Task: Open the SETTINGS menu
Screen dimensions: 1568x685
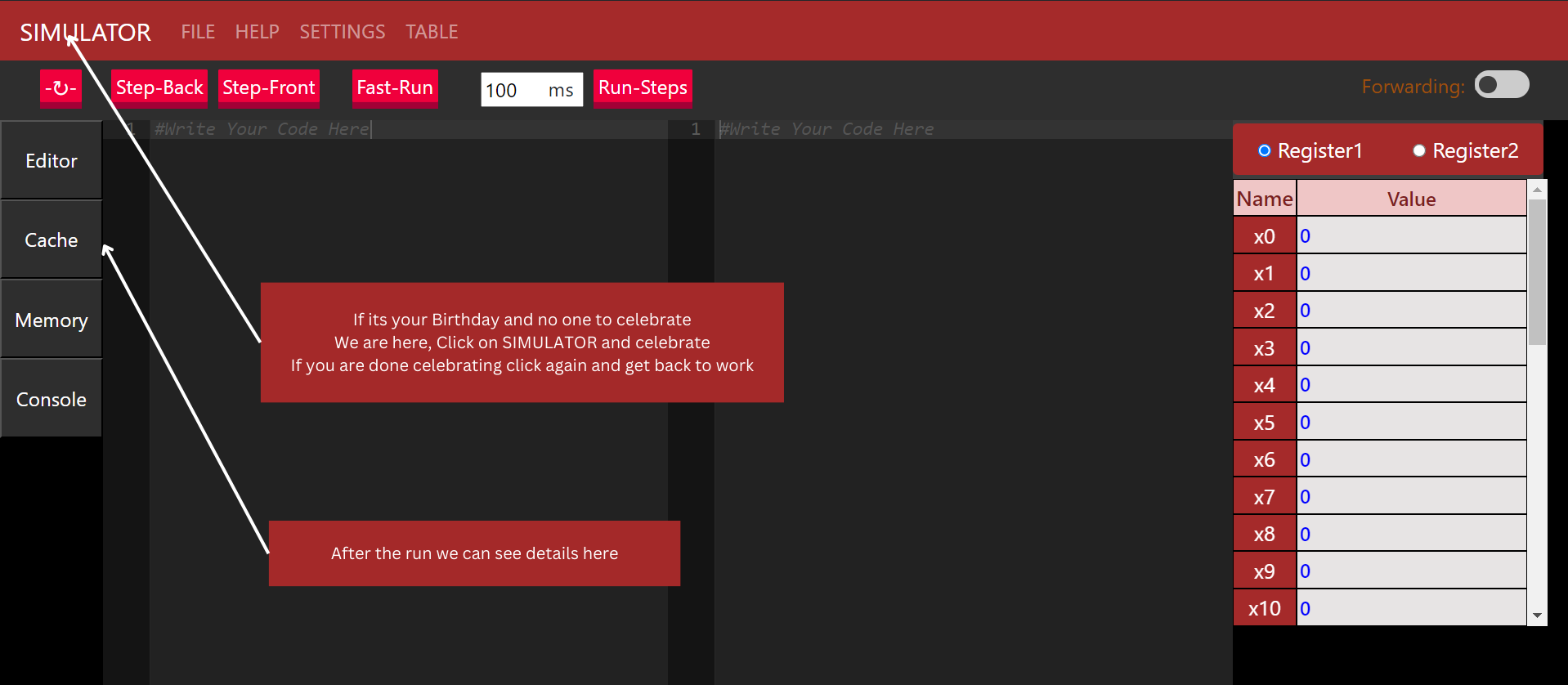Action: [x=342, y=32]
